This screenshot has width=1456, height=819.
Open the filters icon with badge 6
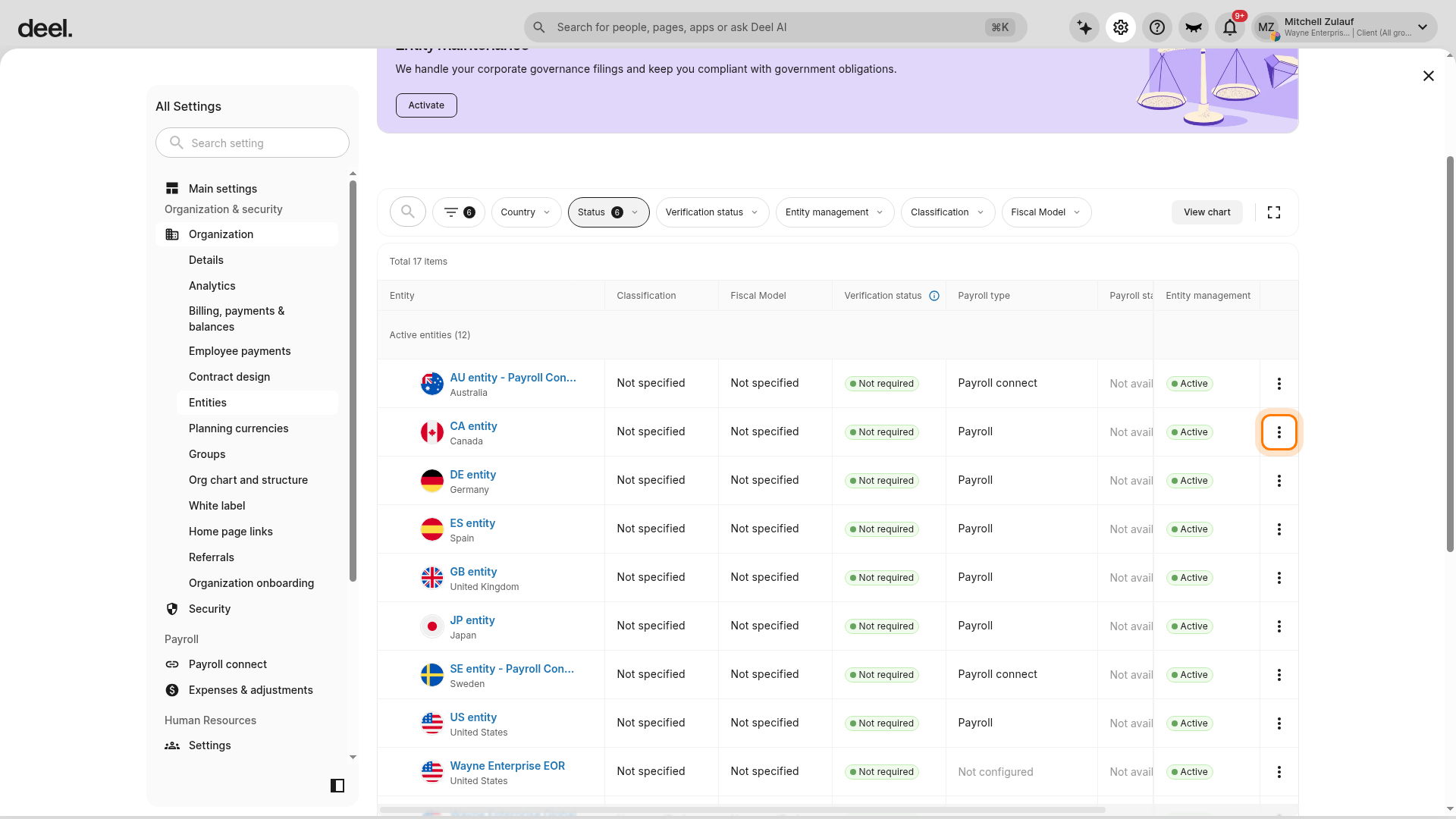tap(459, 212)
